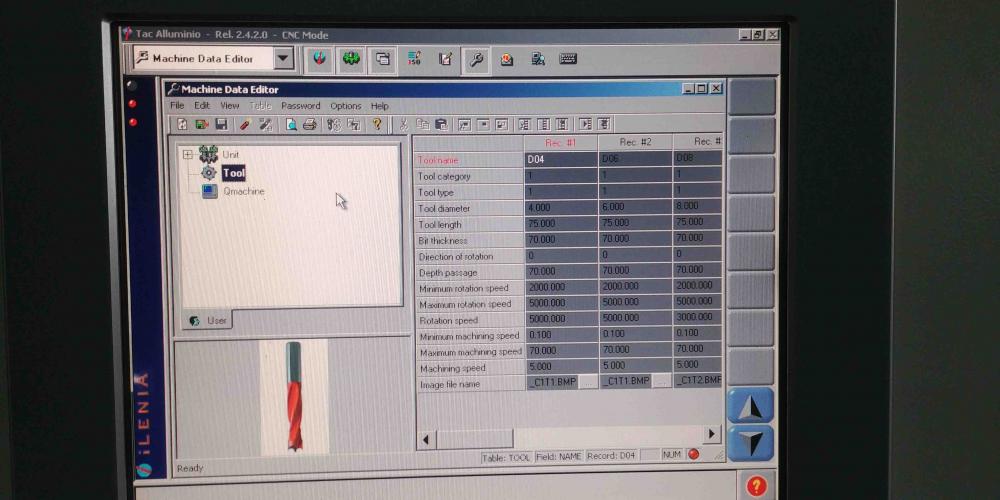Click the horizontal scrollbar right arrow
The image size is (1000, 500).
(711, 434)
